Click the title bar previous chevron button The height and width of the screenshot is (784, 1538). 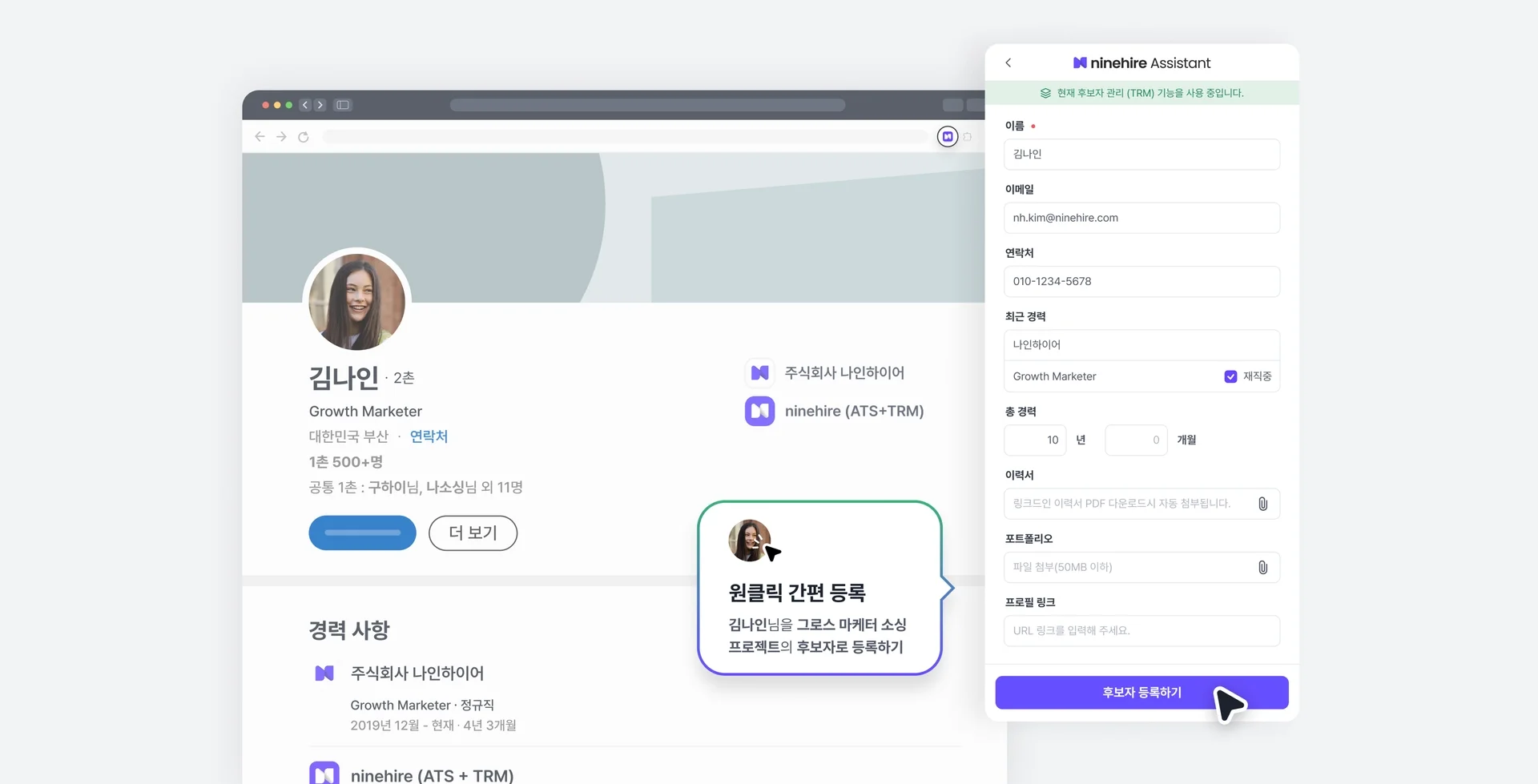click(305, 105)
